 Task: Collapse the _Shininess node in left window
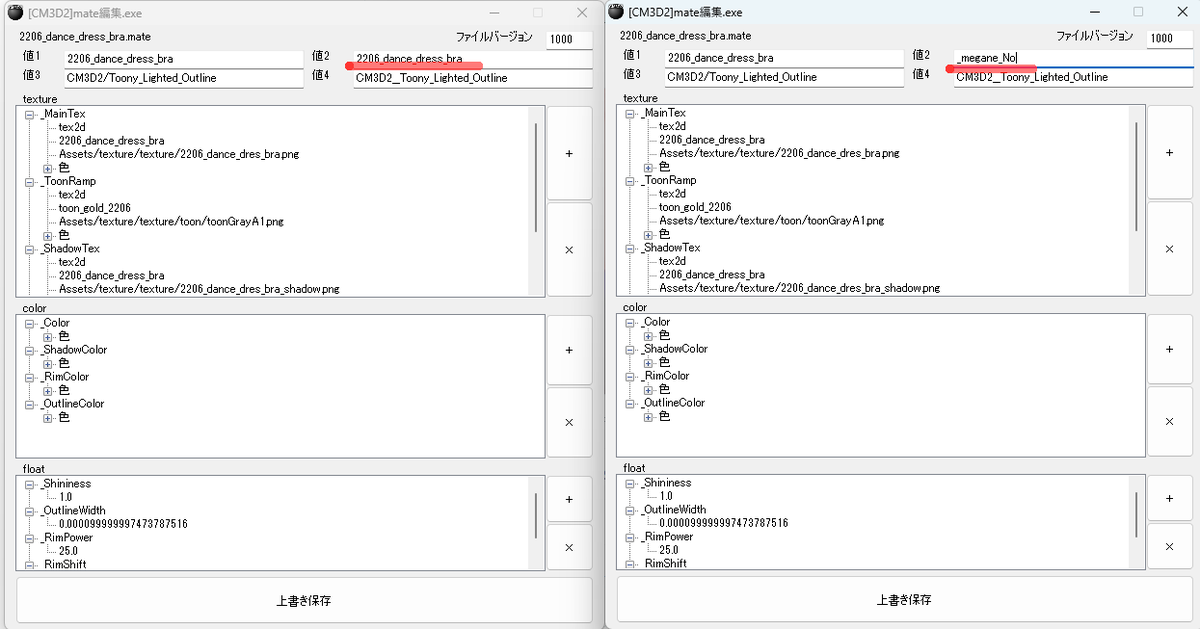coord(30,484)
